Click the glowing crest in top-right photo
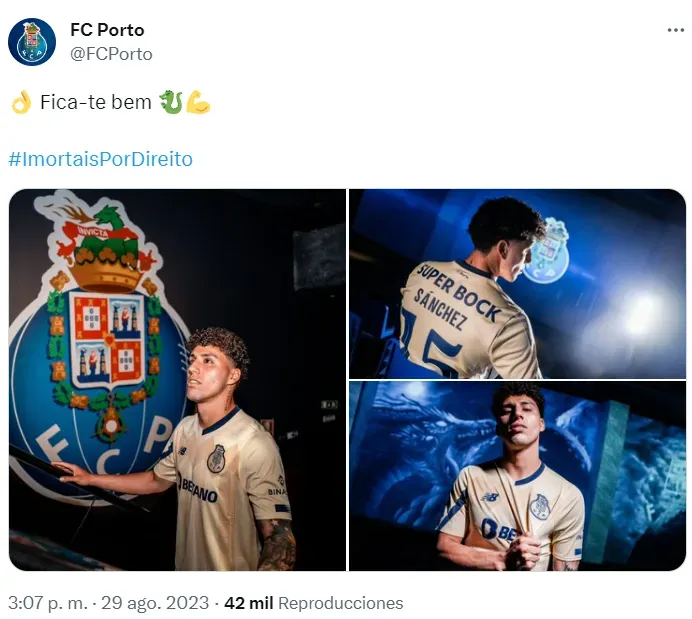The image size is (692, 619). point(546,255)
